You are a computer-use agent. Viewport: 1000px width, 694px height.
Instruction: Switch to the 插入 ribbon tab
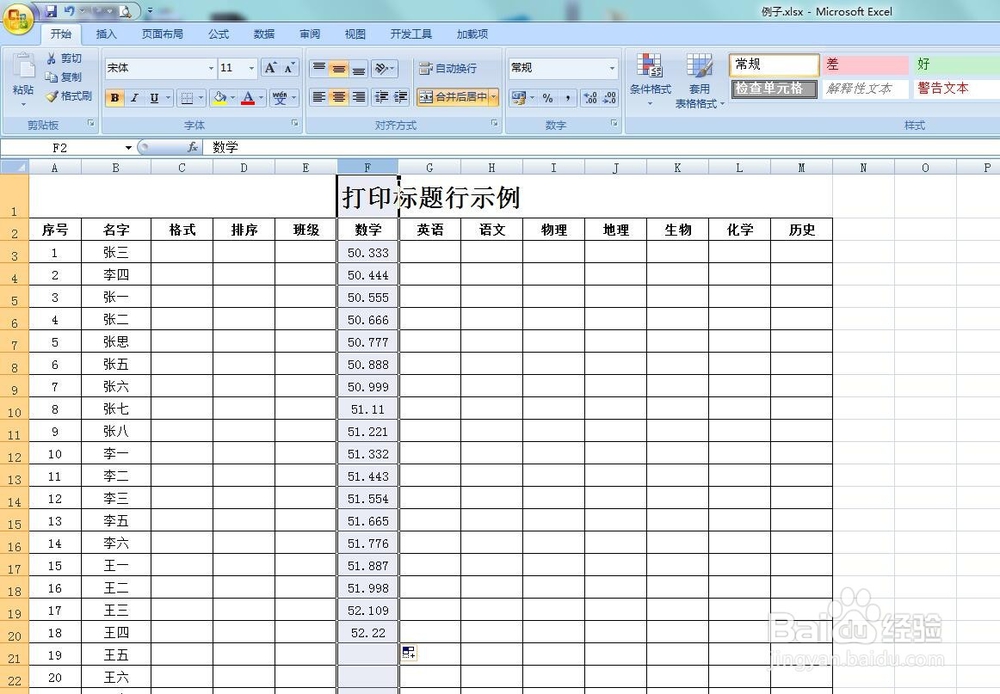click(x=107, y=33)
